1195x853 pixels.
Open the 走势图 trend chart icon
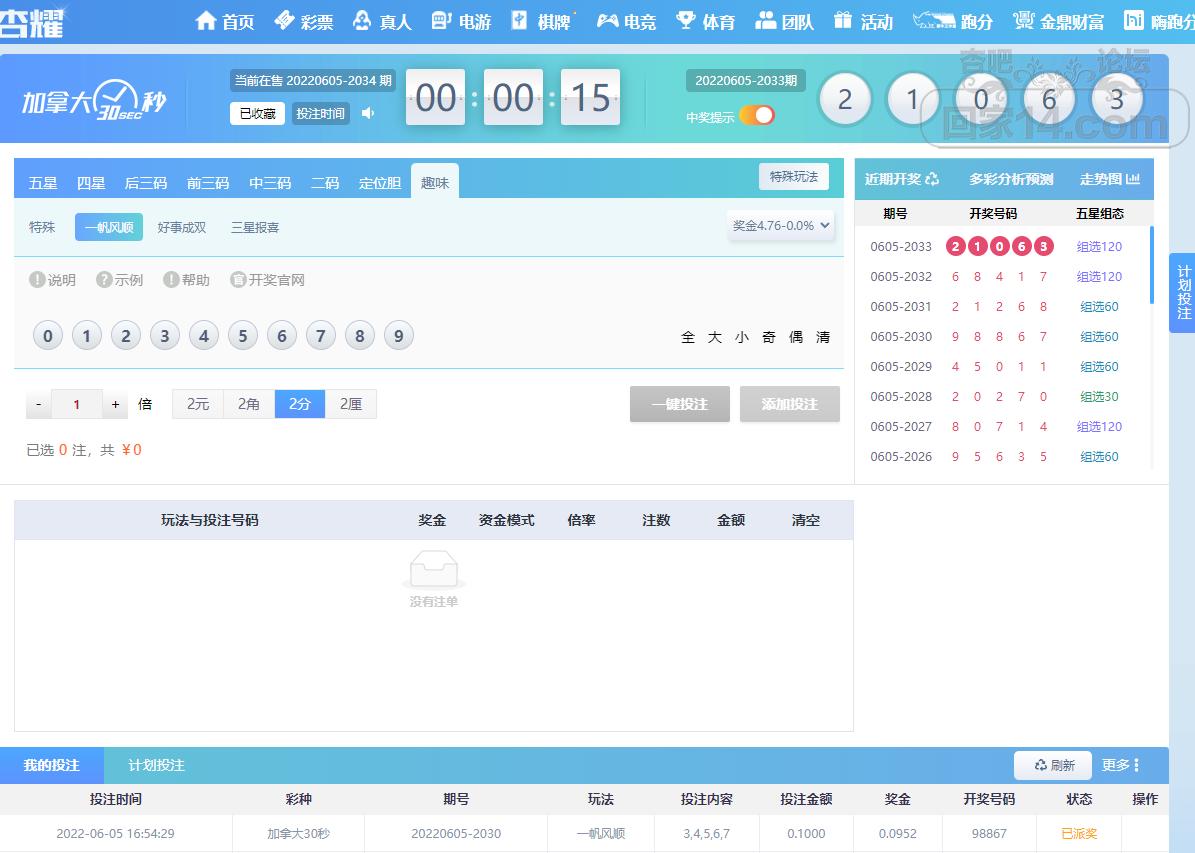(x=1133, y=179)
